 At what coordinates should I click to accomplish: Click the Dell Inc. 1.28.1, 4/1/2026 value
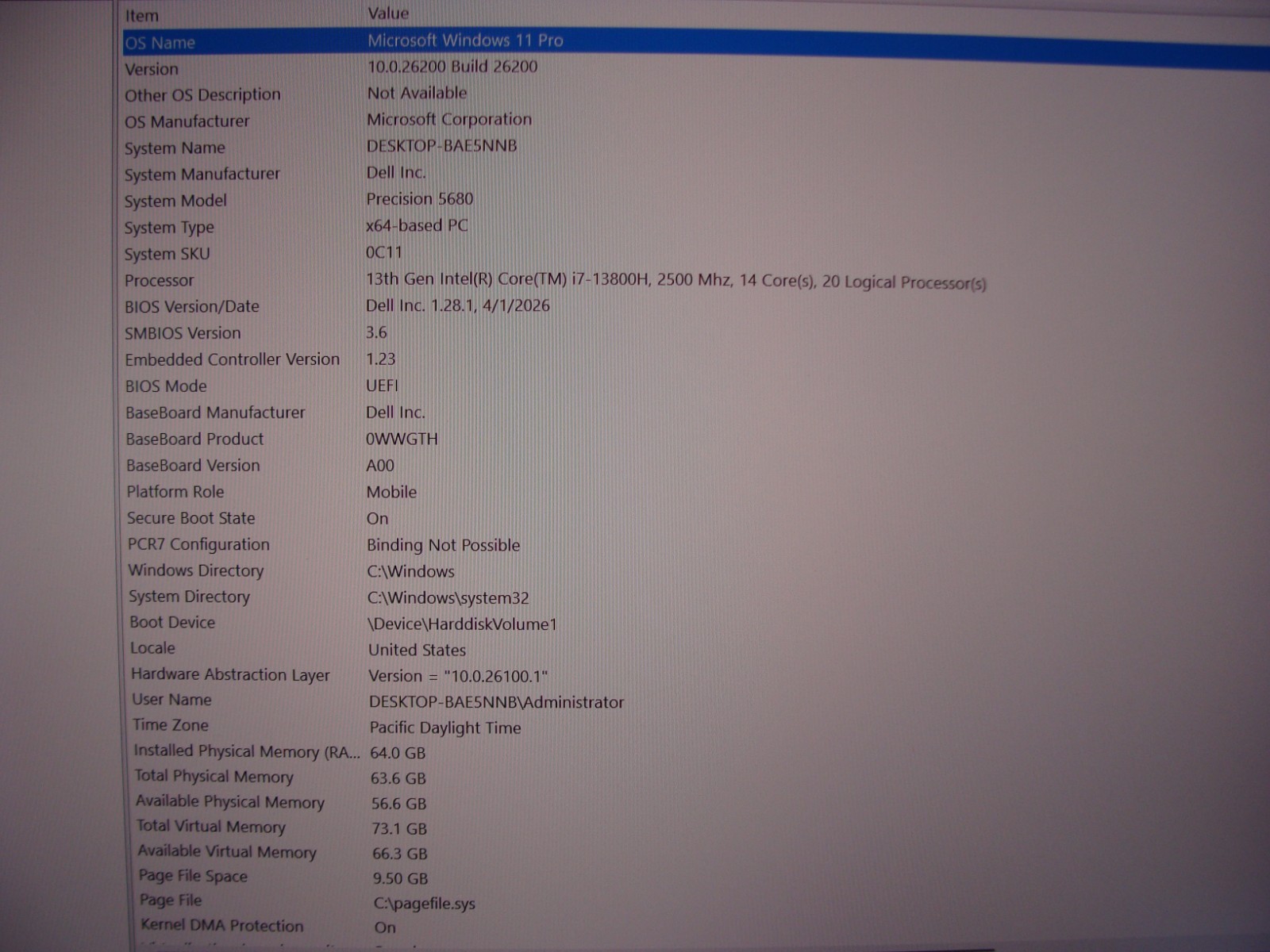tap(458, 305)
